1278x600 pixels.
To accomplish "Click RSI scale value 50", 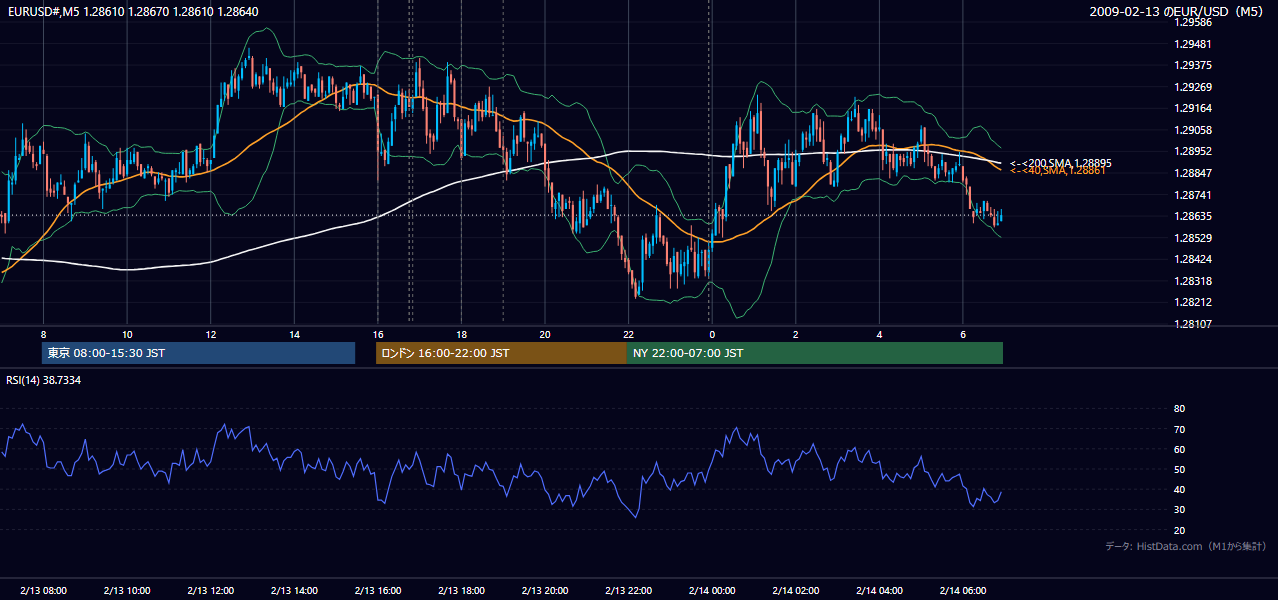I will 1179,469.
